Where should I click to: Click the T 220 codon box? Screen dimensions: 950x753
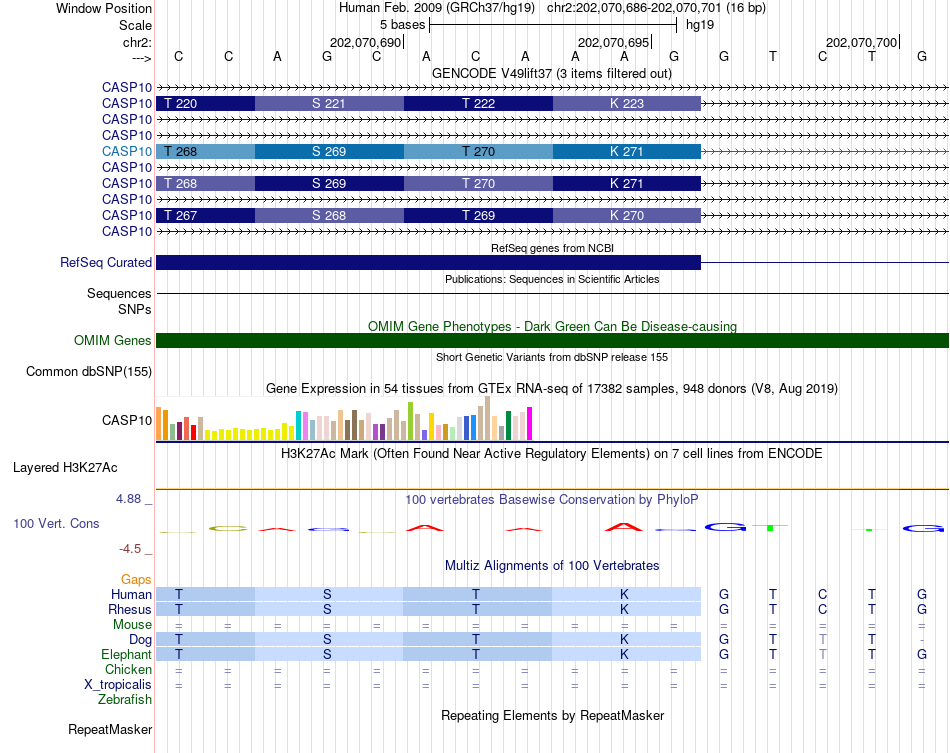[205, 104]
